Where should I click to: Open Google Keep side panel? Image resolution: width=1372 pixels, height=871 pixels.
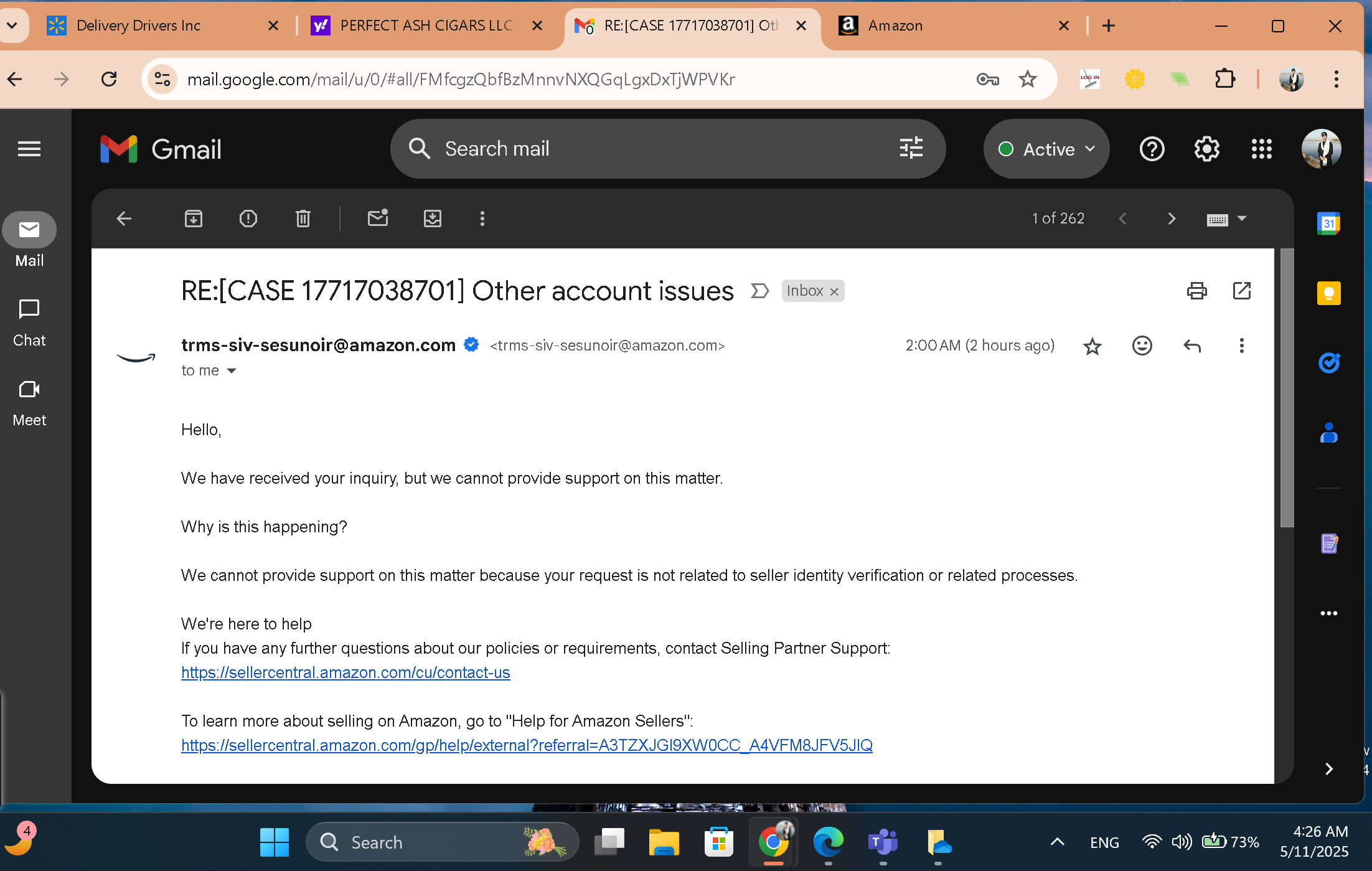[x=1329, y=293]
